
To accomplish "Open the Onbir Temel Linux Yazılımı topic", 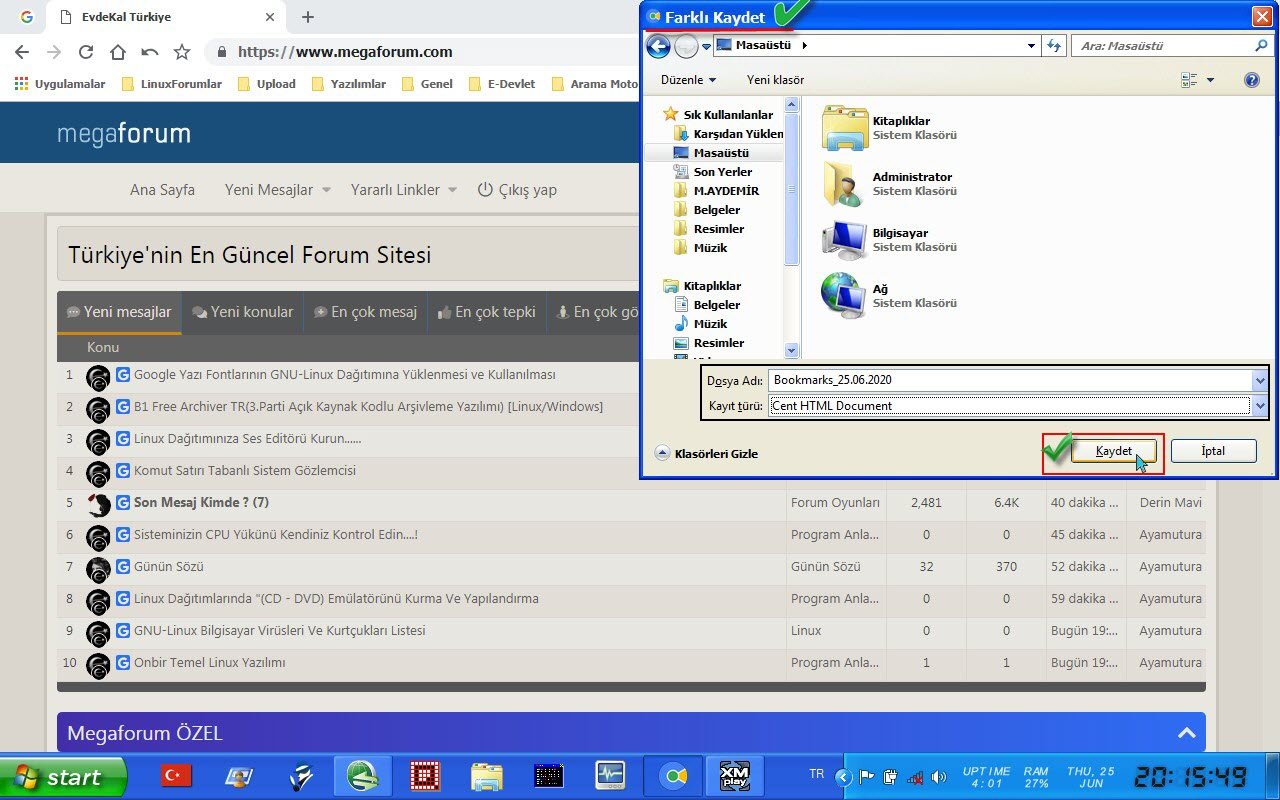I will click(x=210, y=663).
